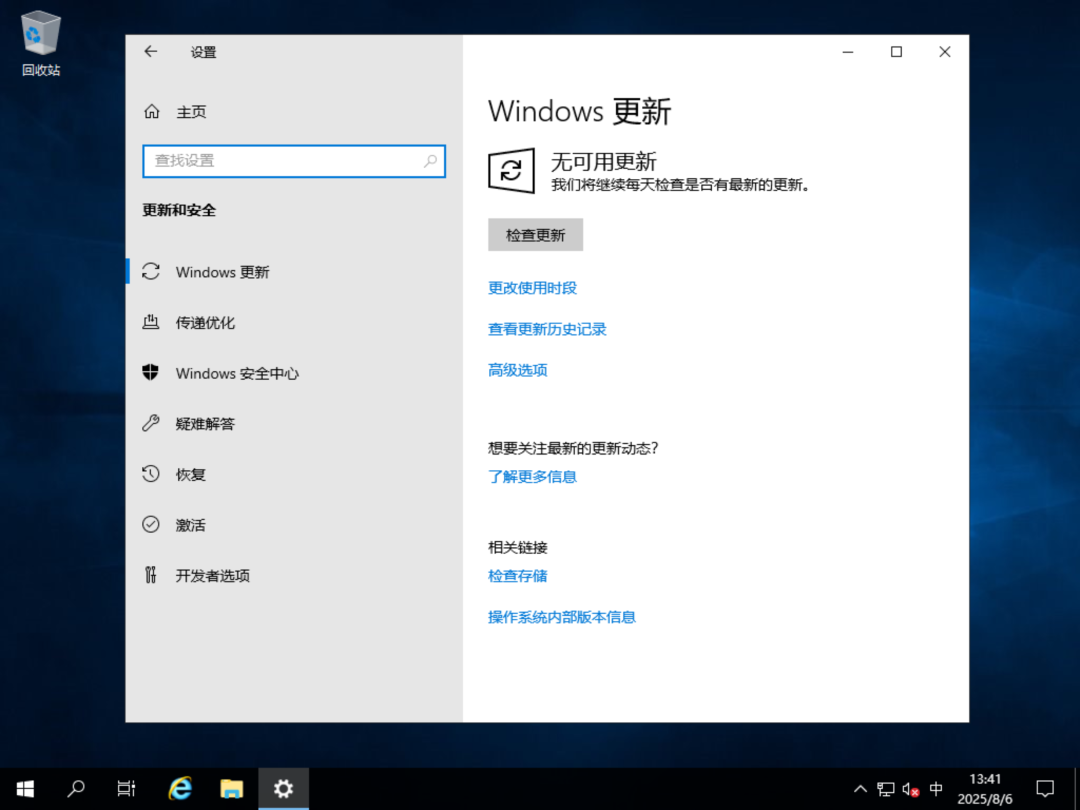Image resolution: width=1080 pixels, height=810 pixels.
Task: Click the 相关链接 heading
Action: click(x=517, y=548)
